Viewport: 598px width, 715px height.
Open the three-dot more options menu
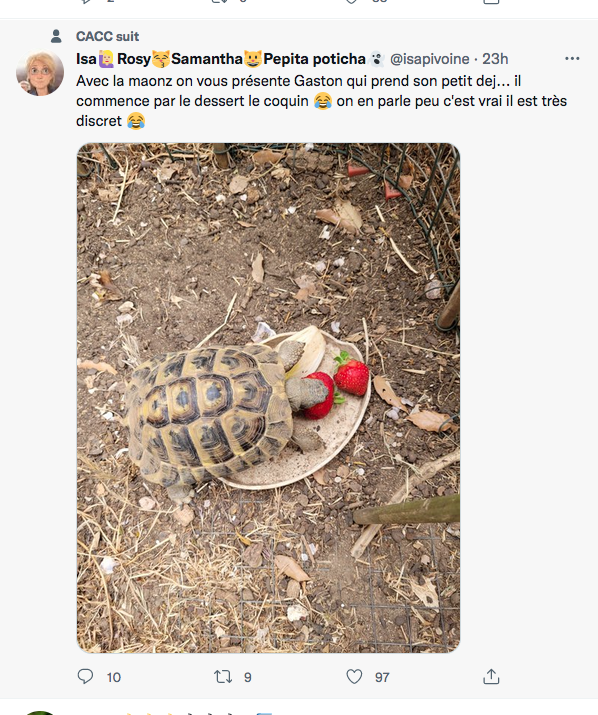point(572,59)
